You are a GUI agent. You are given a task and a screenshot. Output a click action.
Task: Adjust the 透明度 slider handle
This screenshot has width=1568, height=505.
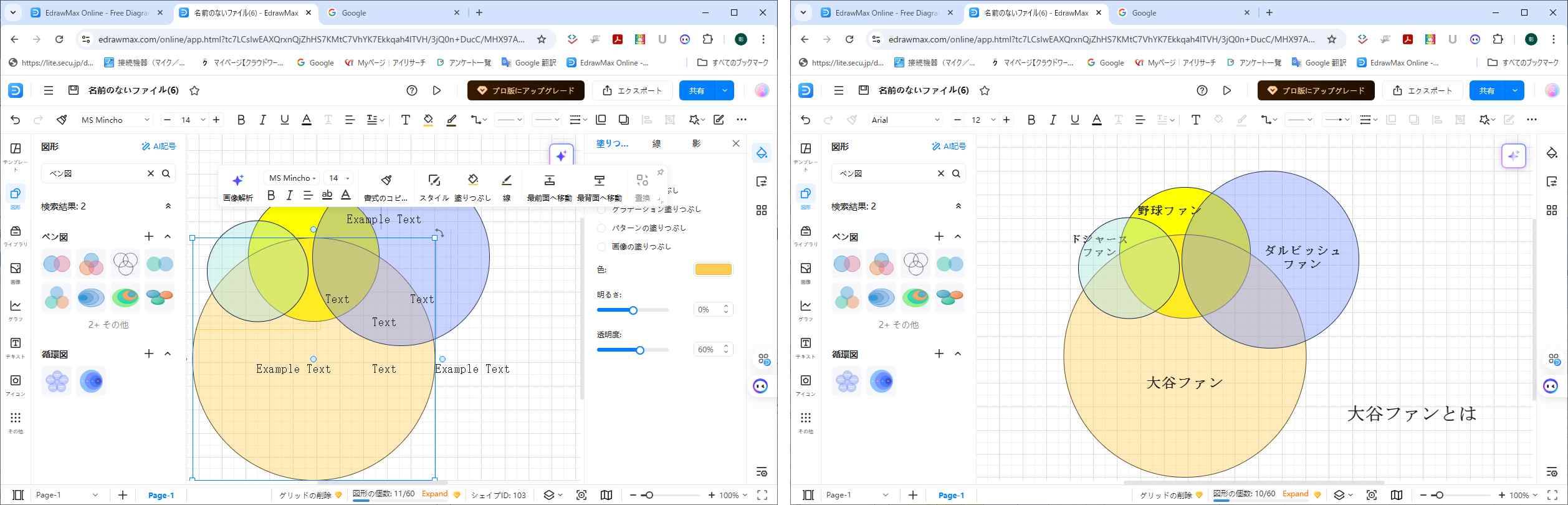[640, 350]
